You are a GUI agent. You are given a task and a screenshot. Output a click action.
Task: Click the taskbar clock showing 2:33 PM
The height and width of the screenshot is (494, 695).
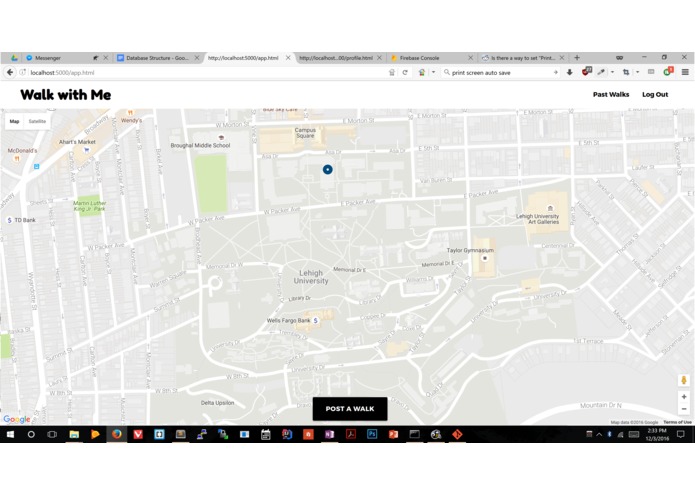pyautogui.click(x=657, y=434)
